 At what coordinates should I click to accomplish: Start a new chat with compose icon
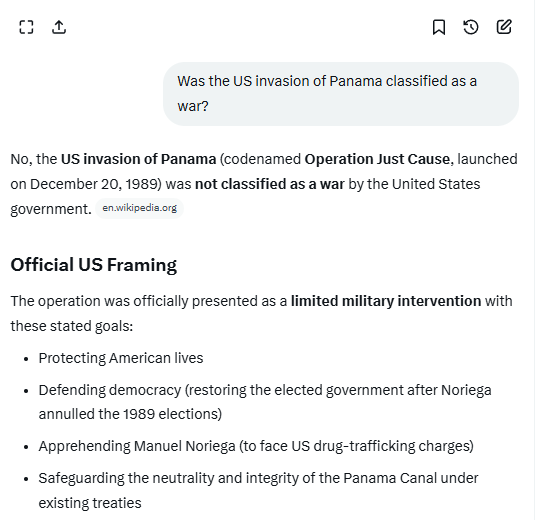504,27
